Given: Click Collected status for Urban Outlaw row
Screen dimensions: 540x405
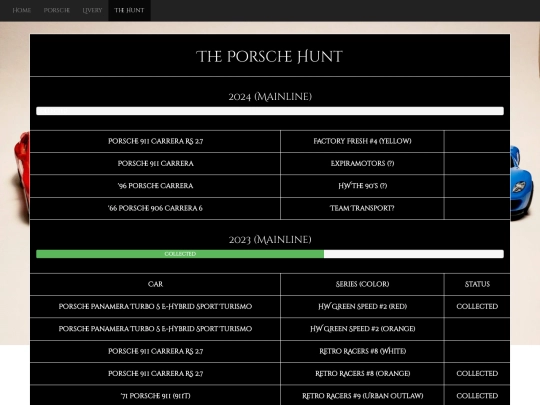Looking at the screenshot, I should [x=477, y=395].
